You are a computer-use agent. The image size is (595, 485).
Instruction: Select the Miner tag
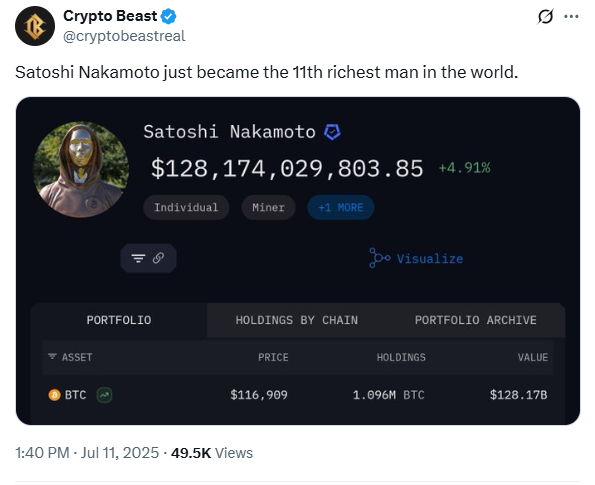[x=268, y=208]
